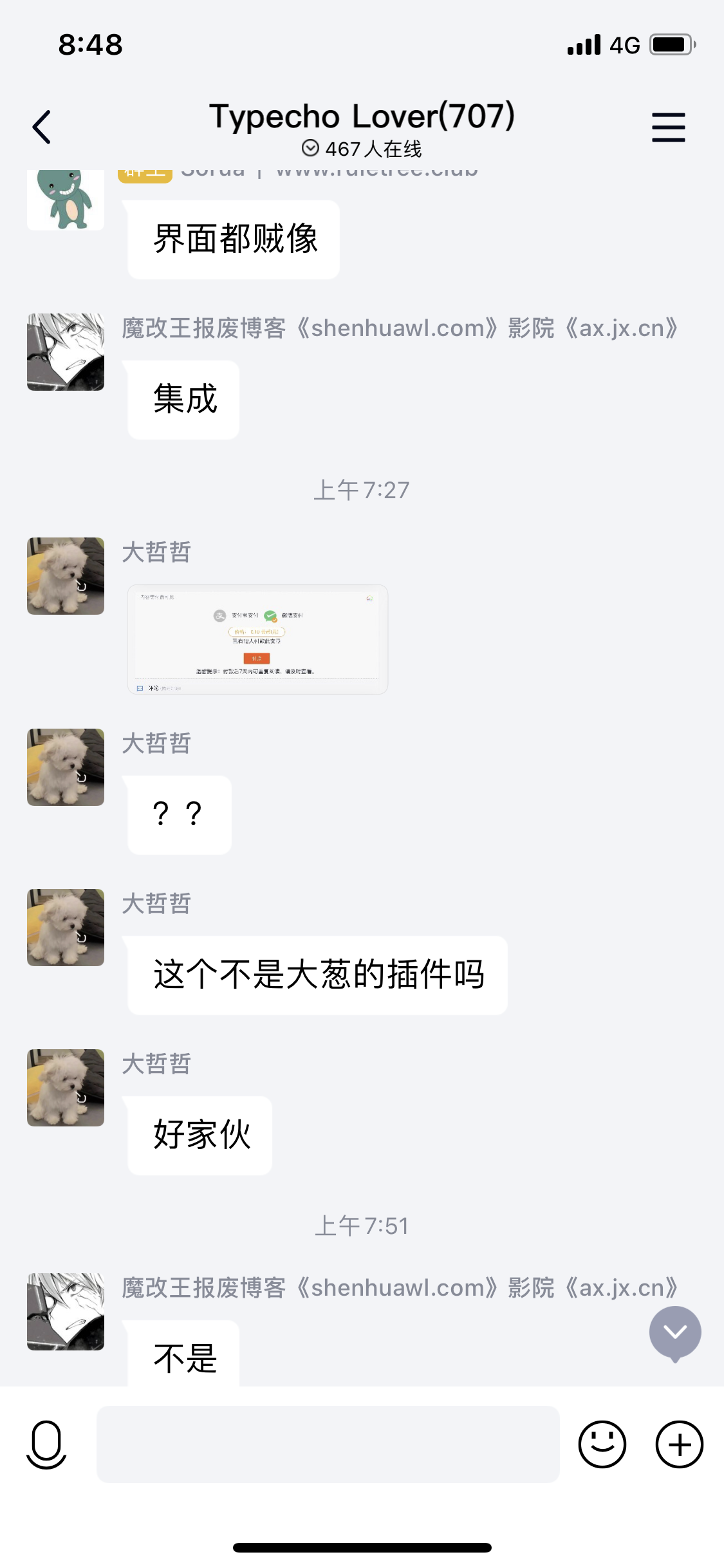The image size is (724, 1568).
Task: Jump to latest messages with down arrow
Action: (x=675, y=1333)
